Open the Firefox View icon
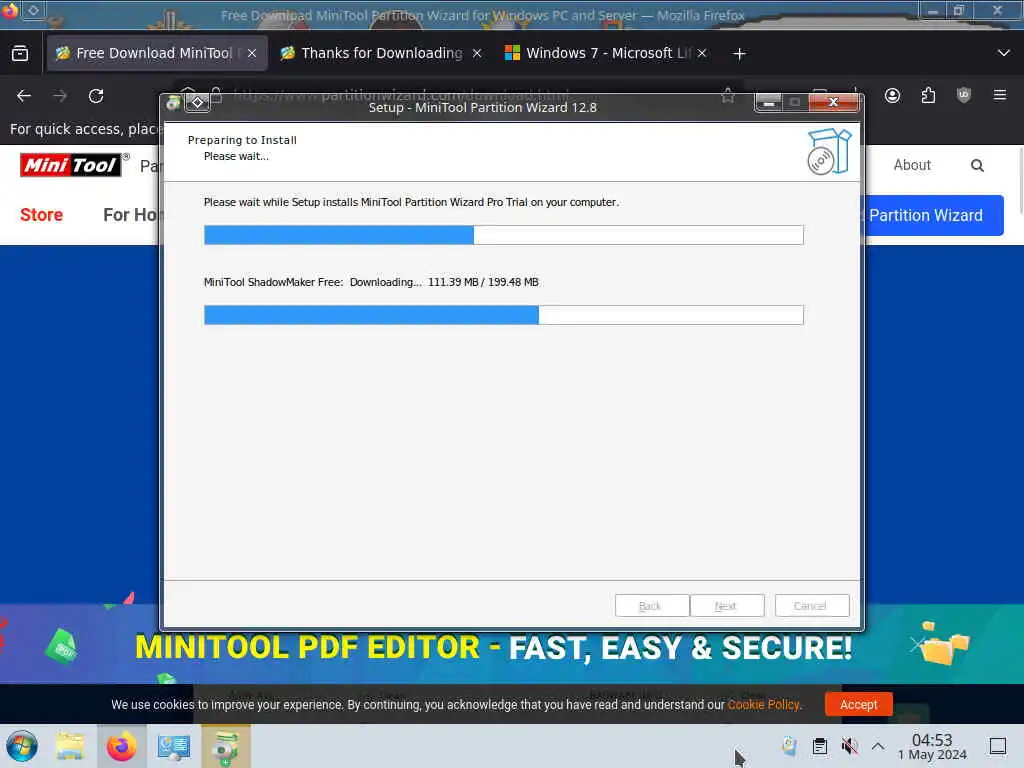The width and height of the screenshot is (1024, 768). click(x=20, y=53)
